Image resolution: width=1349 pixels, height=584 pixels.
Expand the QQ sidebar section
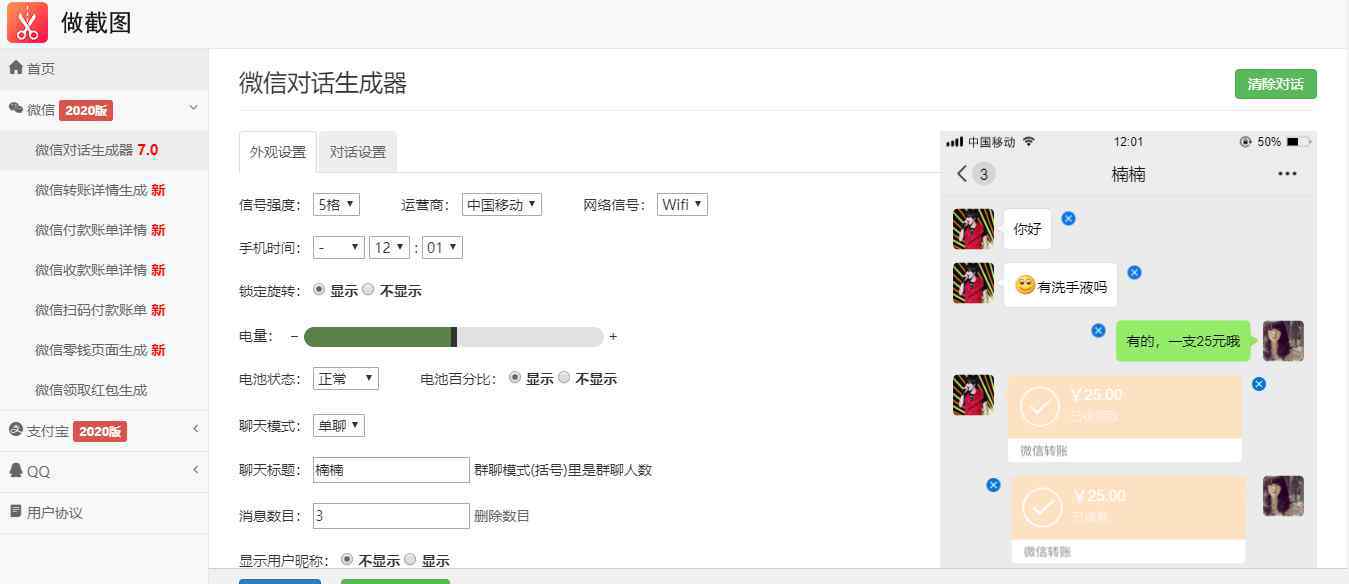tap(195, 469)
